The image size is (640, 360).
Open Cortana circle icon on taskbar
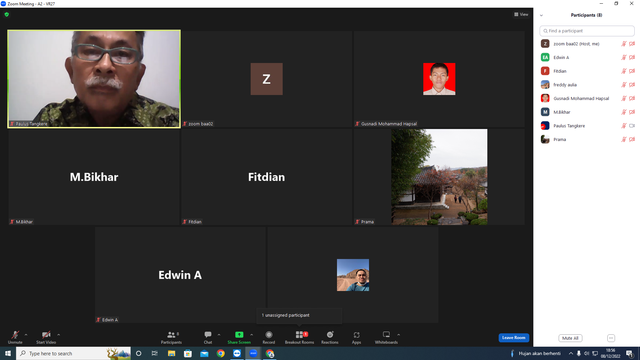139,353
